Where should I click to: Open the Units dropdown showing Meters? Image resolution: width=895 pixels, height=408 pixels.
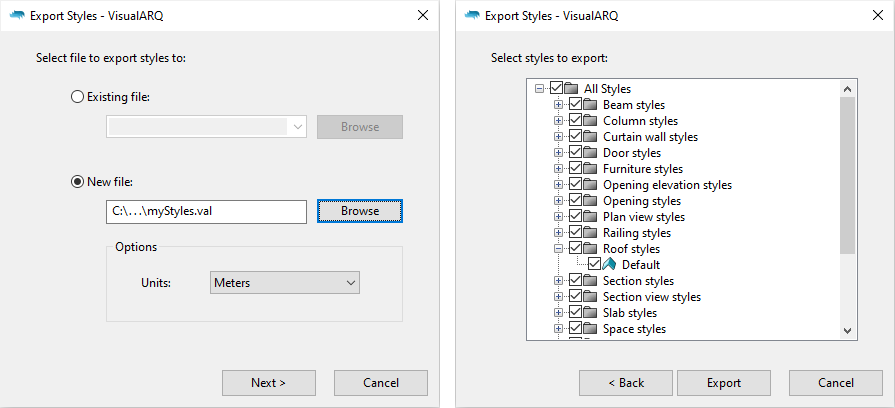point(285,282)
